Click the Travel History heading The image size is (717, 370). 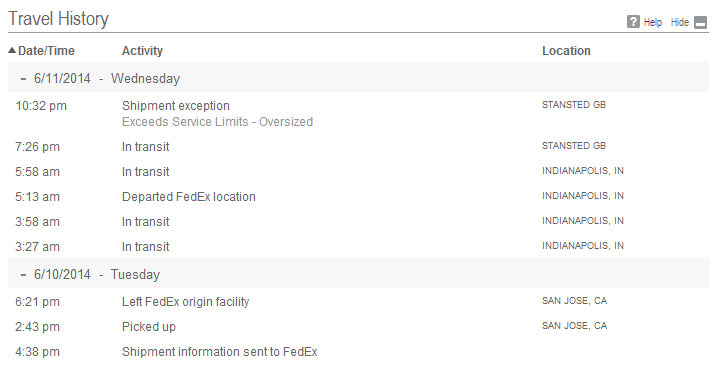(59, 19)
